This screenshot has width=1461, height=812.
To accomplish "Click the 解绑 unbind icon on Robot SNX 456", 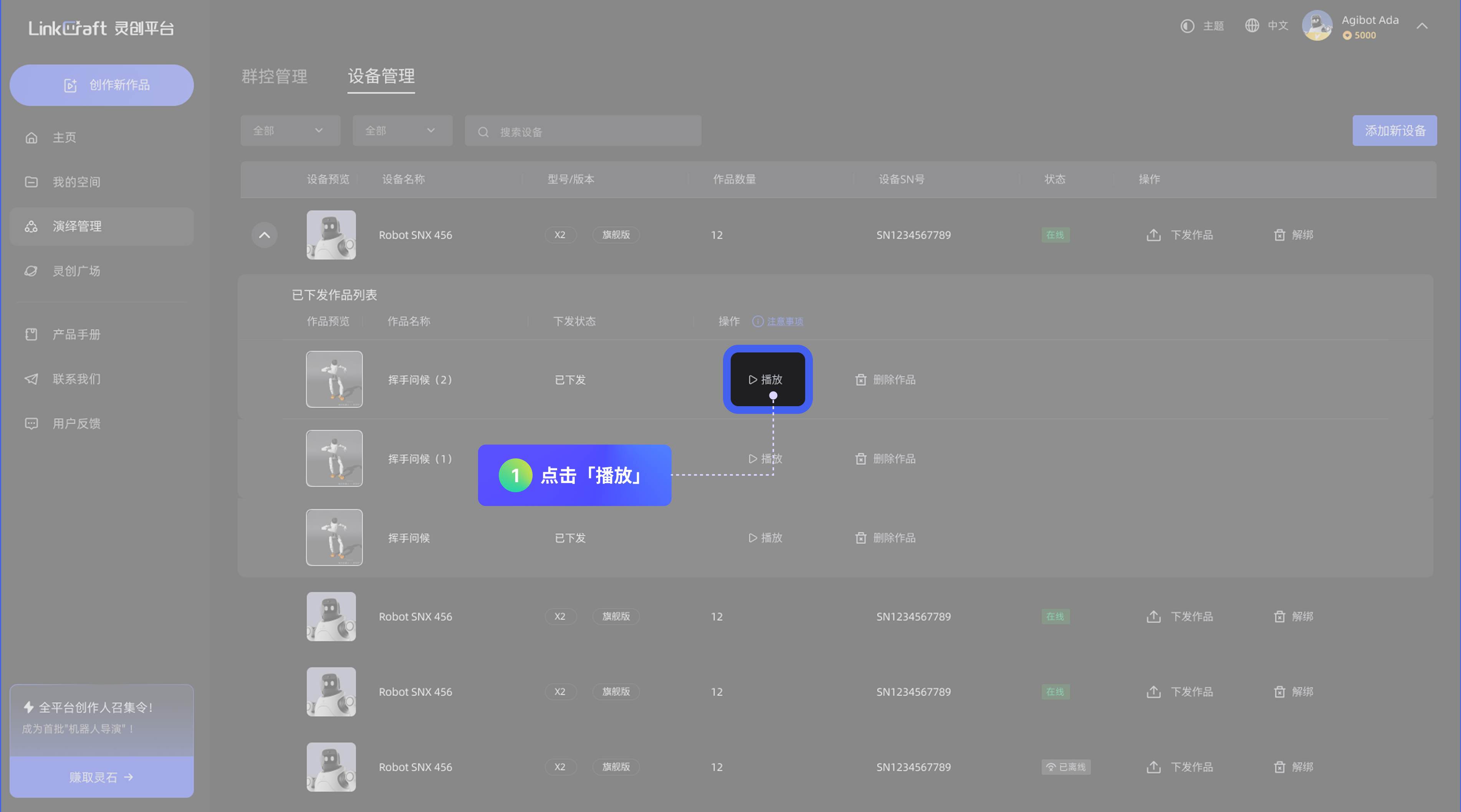I will pyautogui.click(x=1279, y=235).
